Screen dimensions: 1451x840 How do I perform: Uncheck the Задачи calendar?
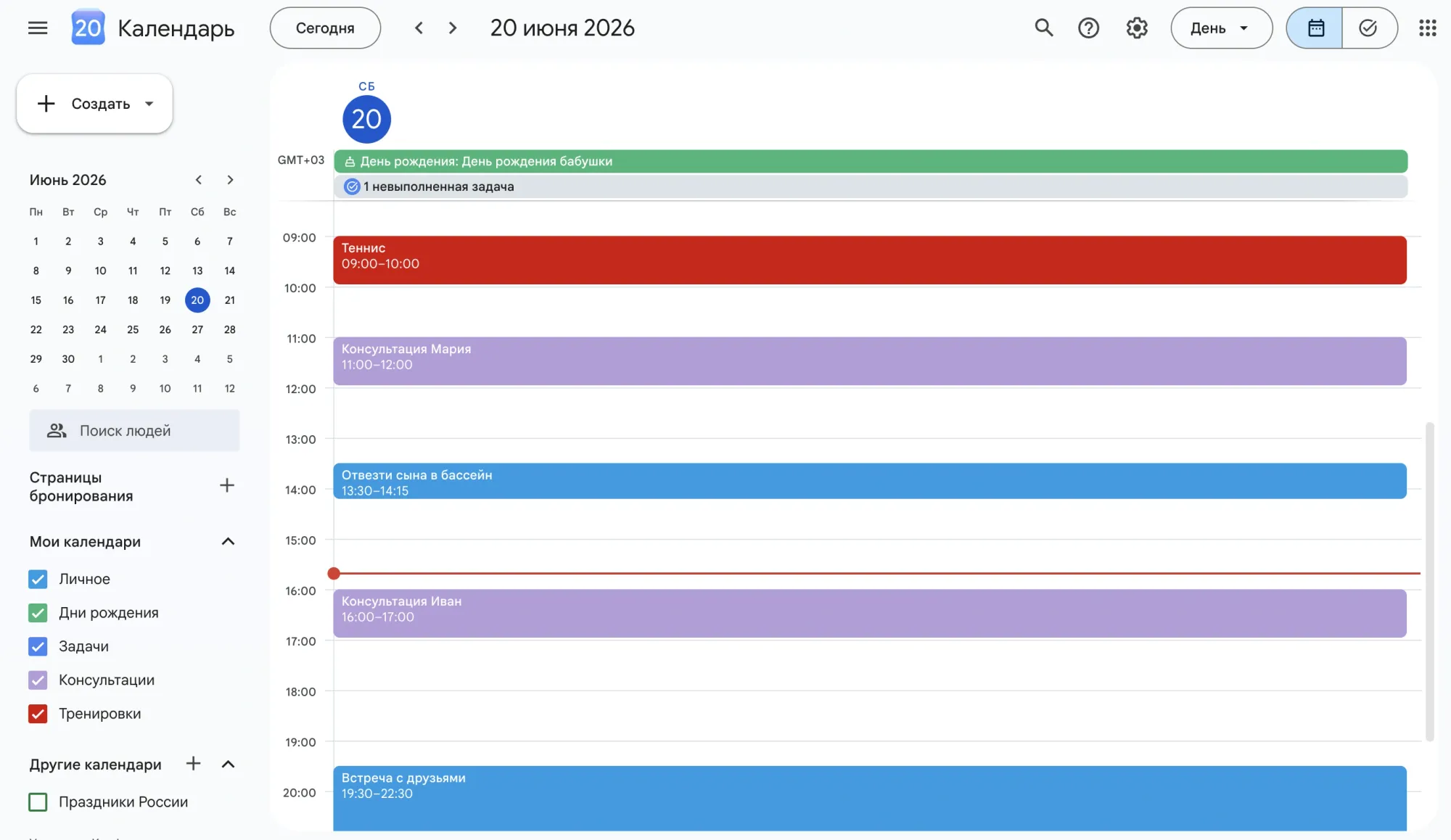pyautogui.click(x=38, y=646)
